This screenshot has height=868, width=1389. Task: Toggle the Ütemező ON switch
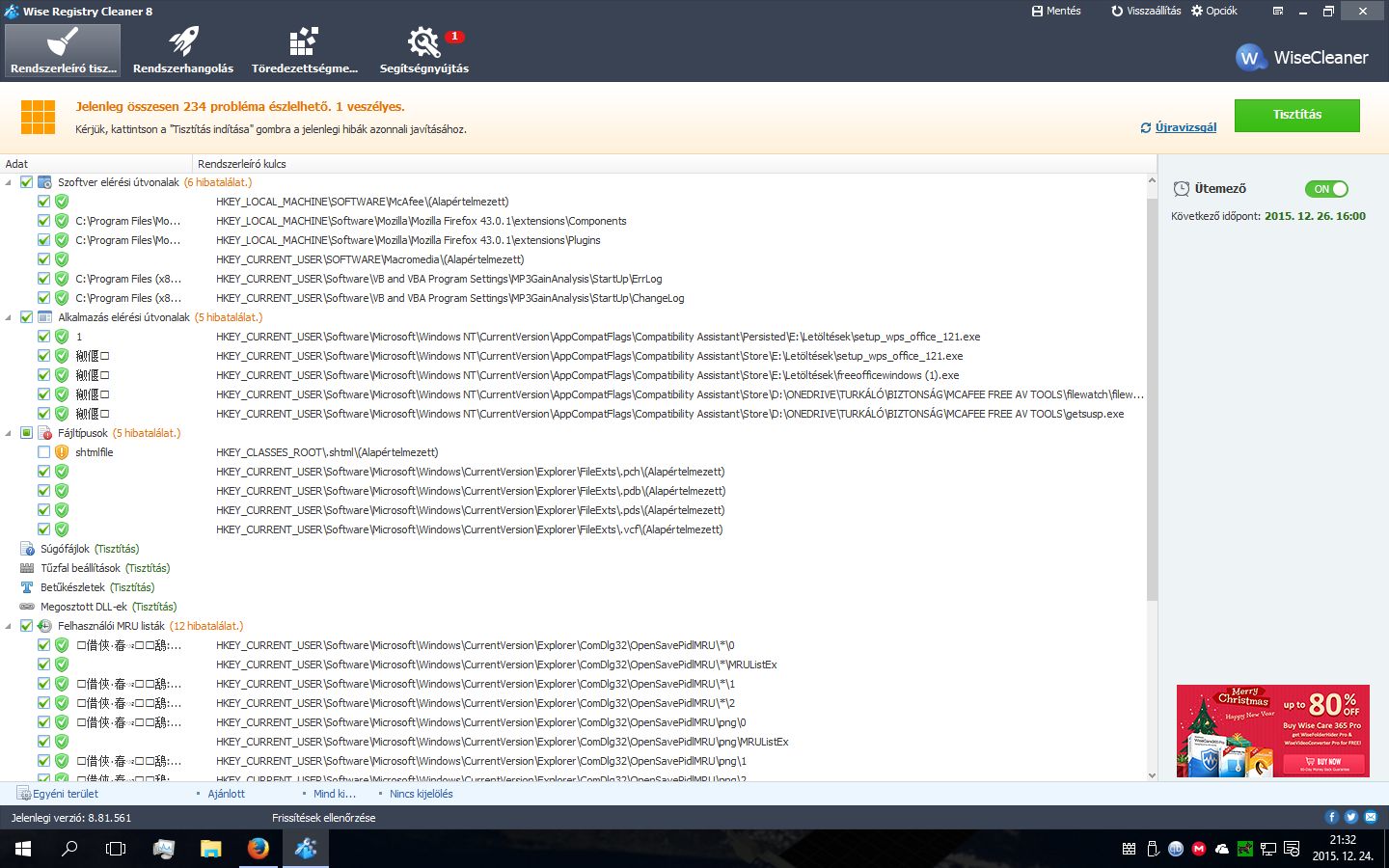1326,189
